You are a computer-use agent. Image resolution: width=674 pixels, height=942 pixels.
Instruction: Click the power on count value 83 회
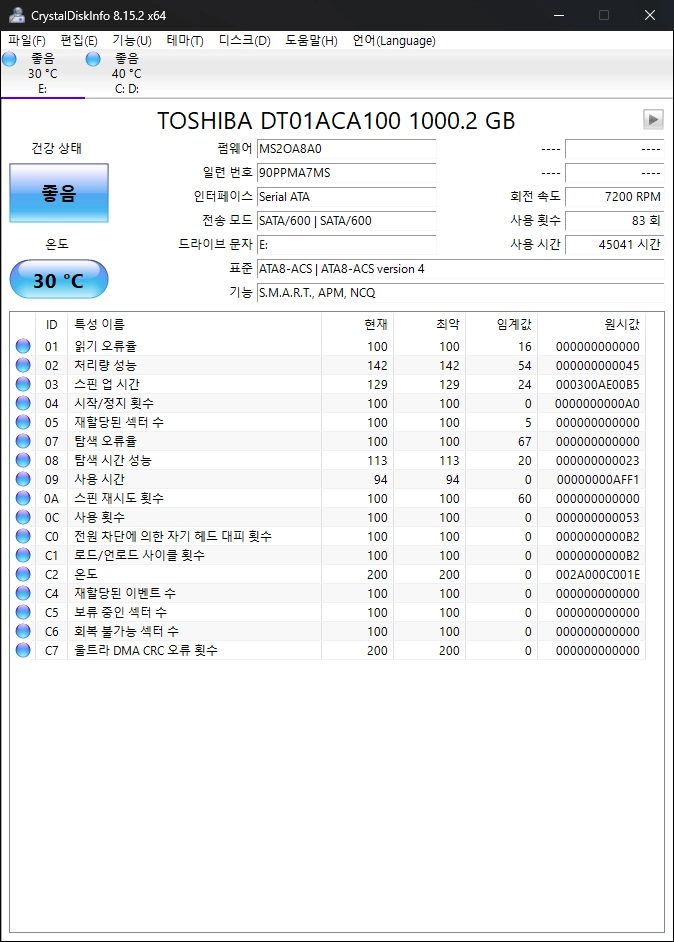[x=615, y=220]
